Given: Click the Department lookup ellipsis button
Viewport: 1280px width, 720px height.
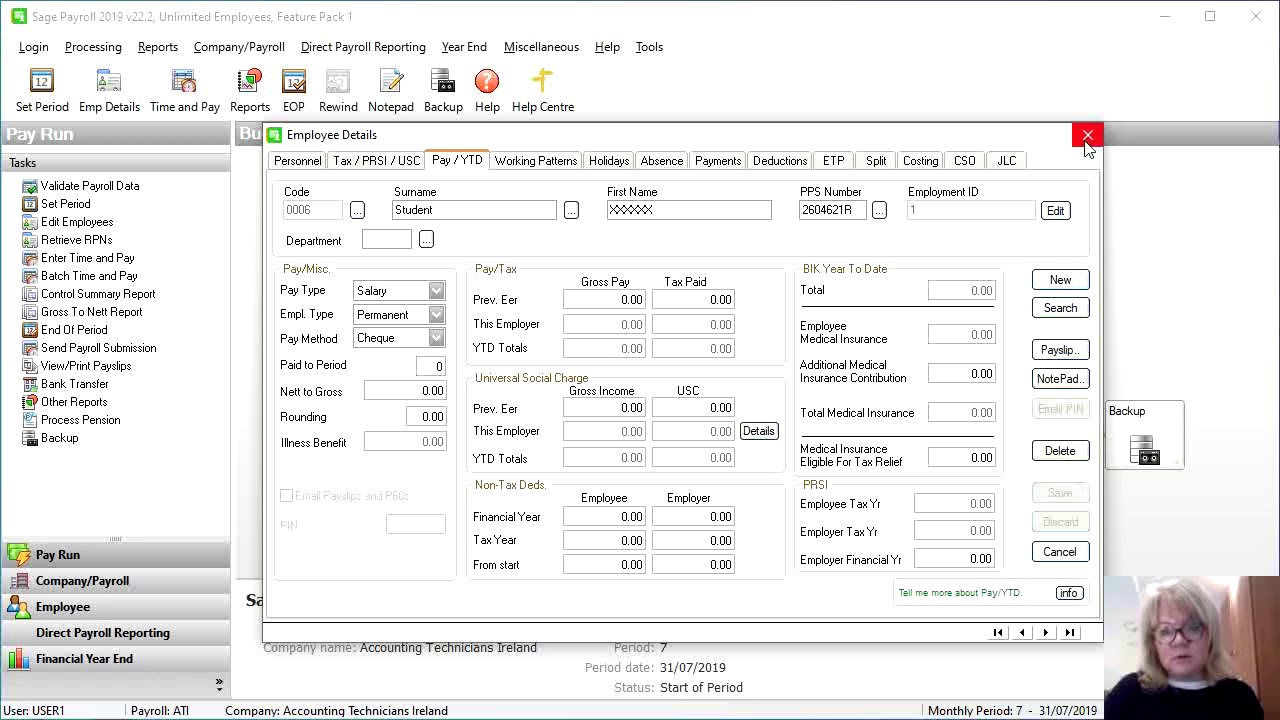Looking at the screenshot, I should click(426, 240).
